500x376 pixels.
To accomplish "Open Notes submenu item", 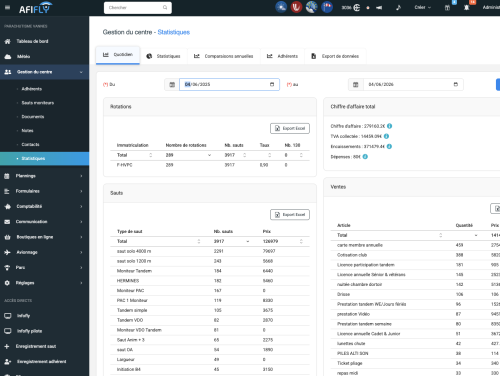I will 27,131.
